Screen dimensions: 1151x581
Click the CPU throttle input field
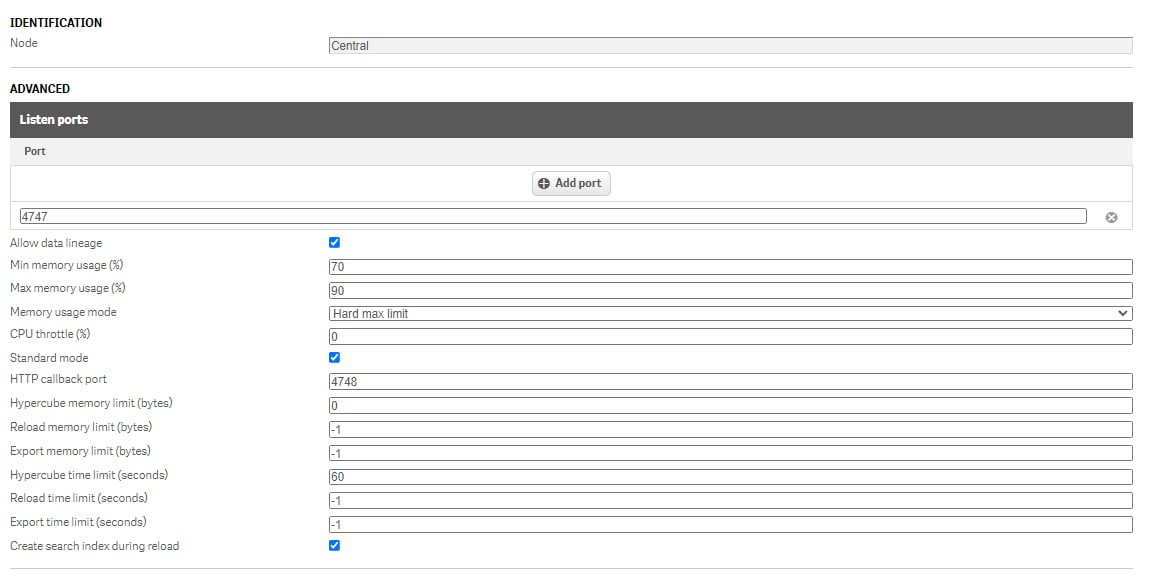(x=730, y=336)
